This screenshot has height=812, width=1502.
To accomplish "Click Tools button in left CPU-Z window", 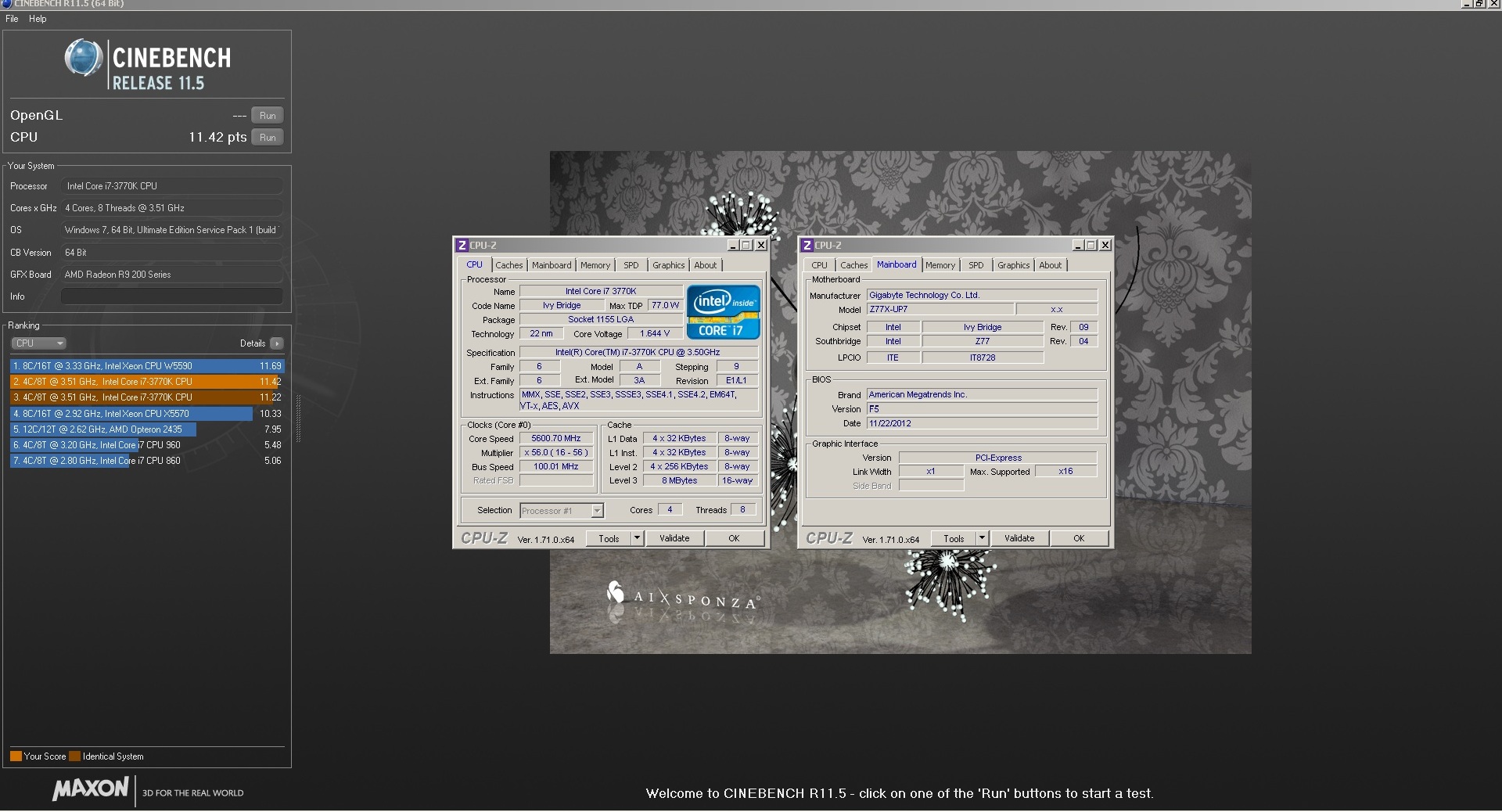I will pos(609,538).
